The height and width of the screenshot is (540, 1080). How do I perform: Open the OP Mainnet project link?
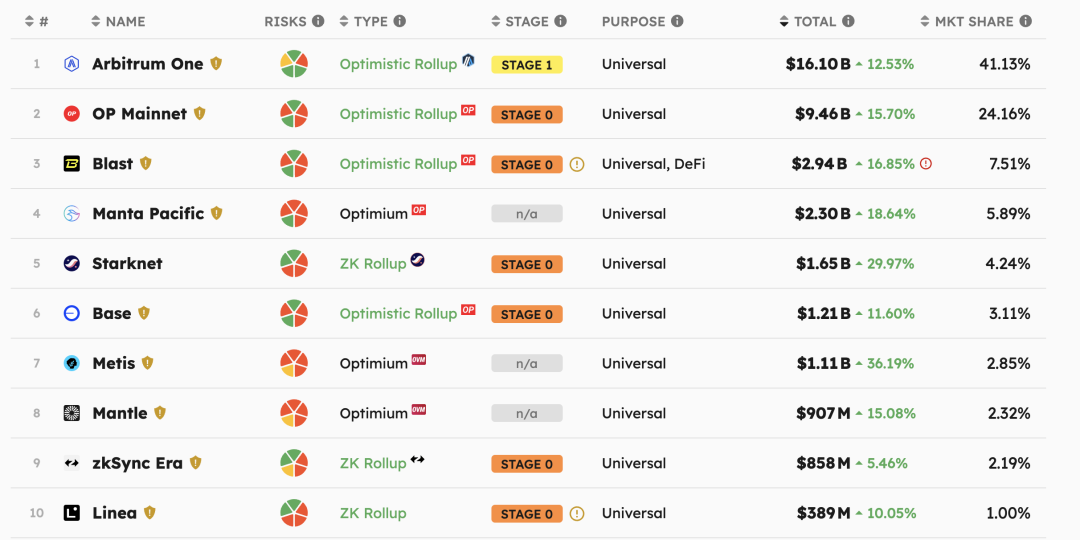(x=140, y=114)
